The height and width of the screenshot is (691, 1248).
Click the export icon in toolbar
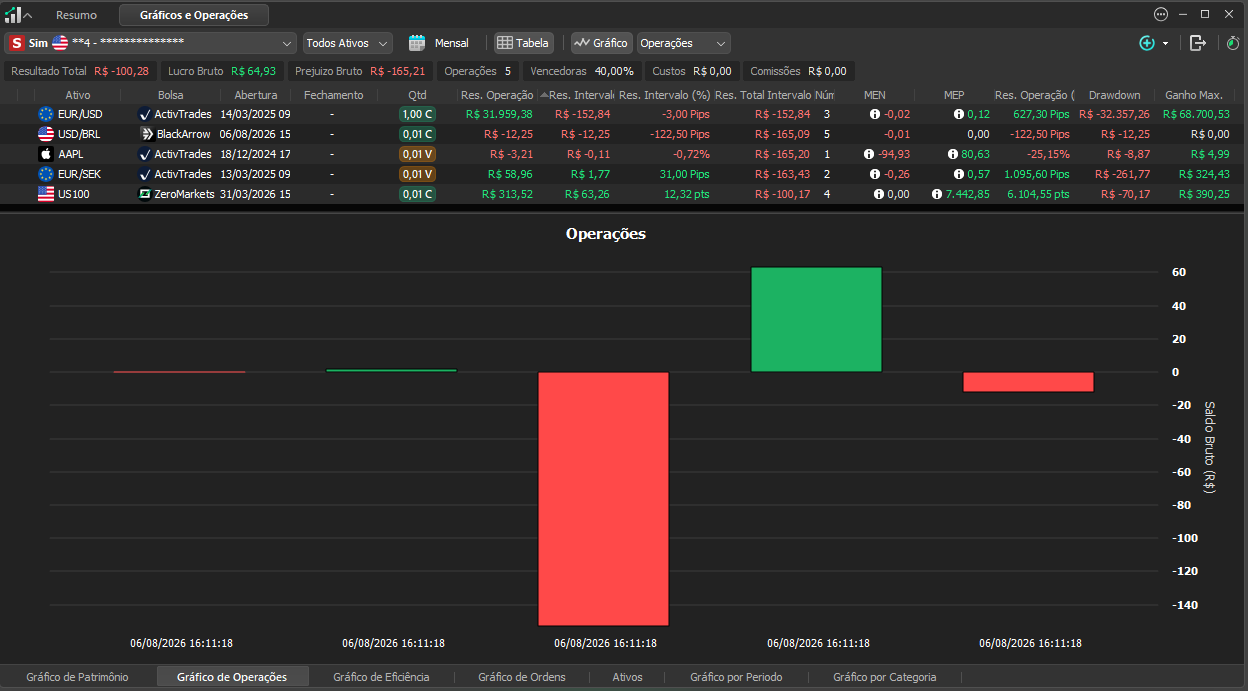click(1198, 43)
